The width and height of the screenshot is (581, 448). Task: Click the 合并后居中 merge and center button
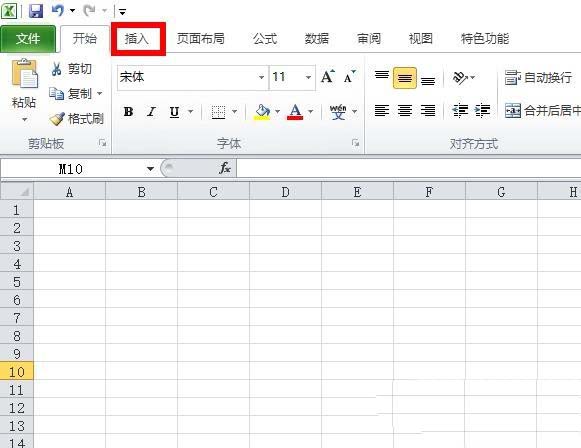click(542, 110)
